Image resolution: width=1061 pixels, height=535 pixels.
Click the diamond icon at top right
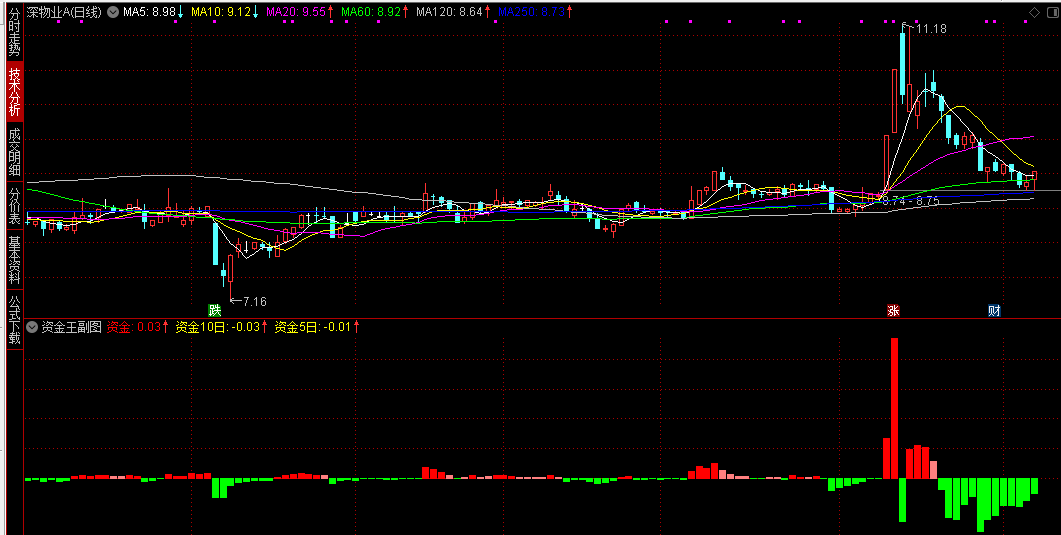[x=1034, y=12]
